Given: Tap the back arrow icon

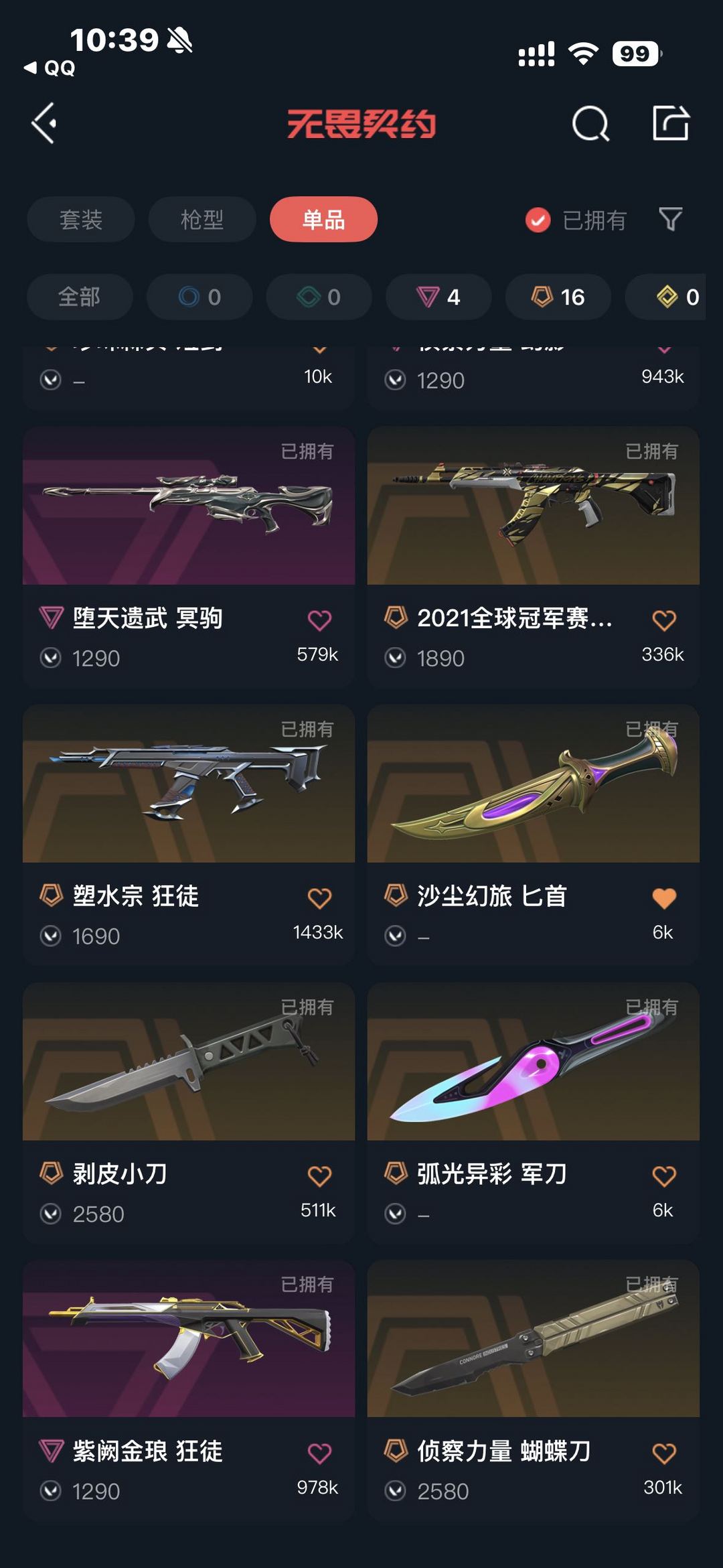Looking at the screenshot, I should click(x=44, y=123).
